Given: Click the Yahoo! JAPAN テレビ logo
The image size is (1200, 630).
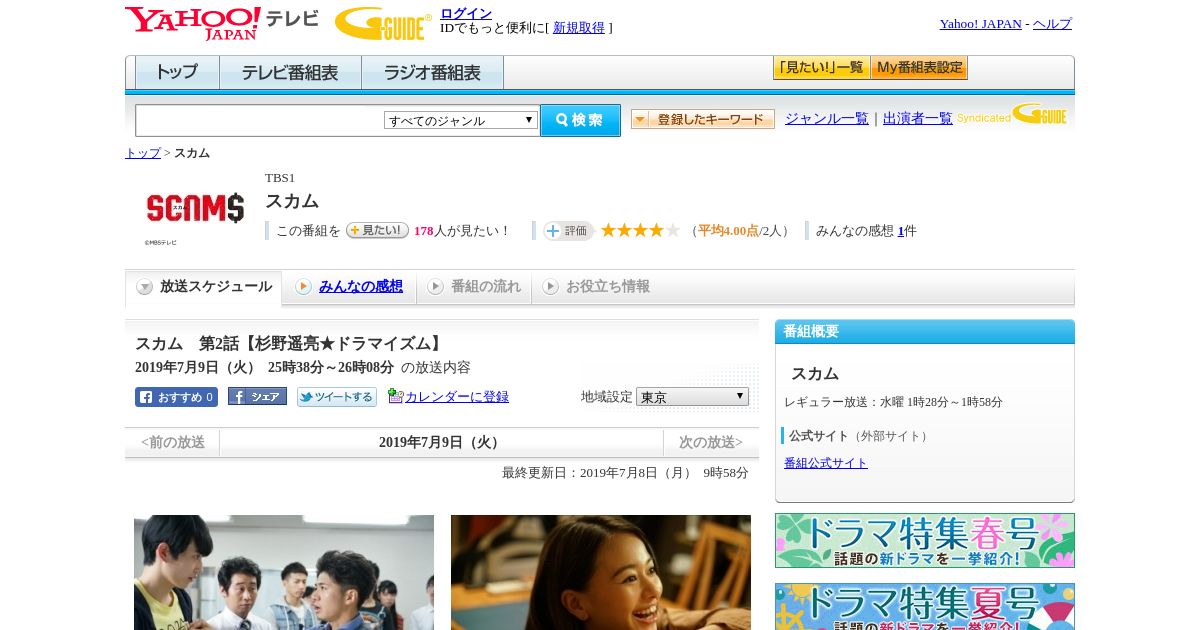Looking at the screenshot, I should 222,23.
